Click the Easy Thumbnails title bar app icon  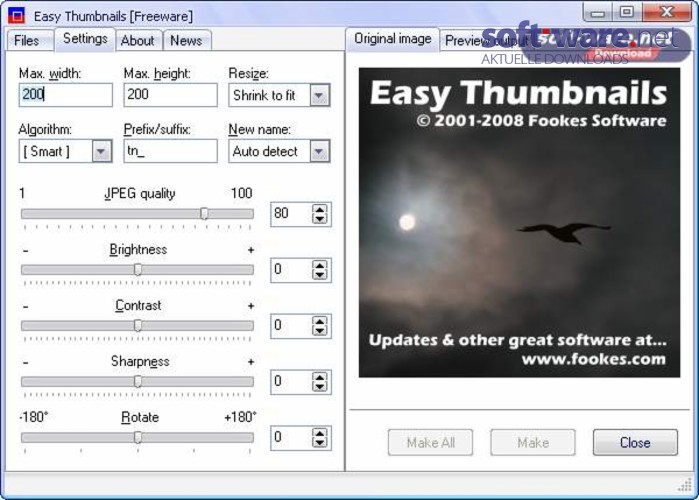click(17, 16)
